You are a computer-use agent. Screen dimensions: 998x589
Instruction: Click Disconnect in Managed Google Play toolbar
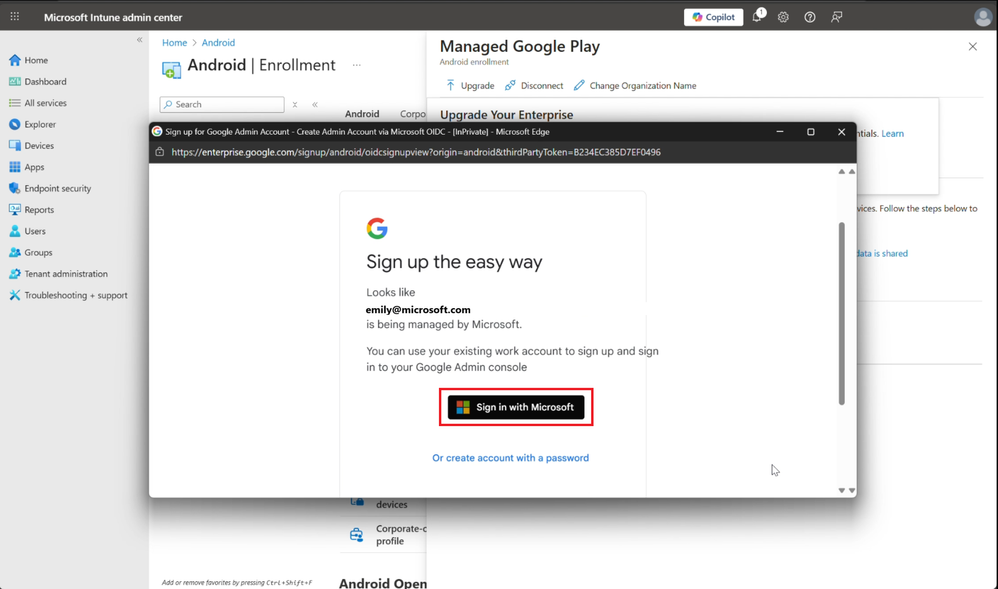[x=534, y=85]
